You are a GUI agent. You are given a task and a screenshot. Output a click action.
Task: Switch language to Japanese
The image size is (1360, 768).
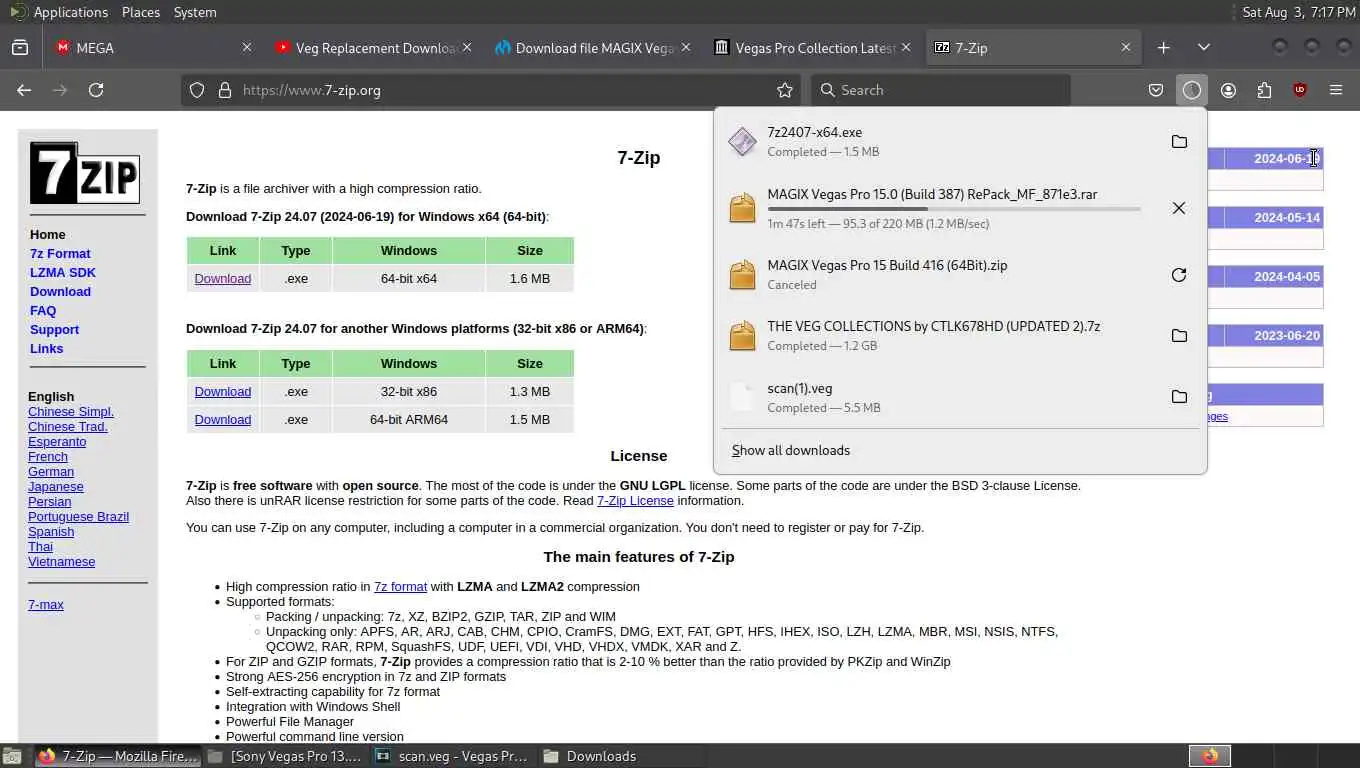(56, 486)
